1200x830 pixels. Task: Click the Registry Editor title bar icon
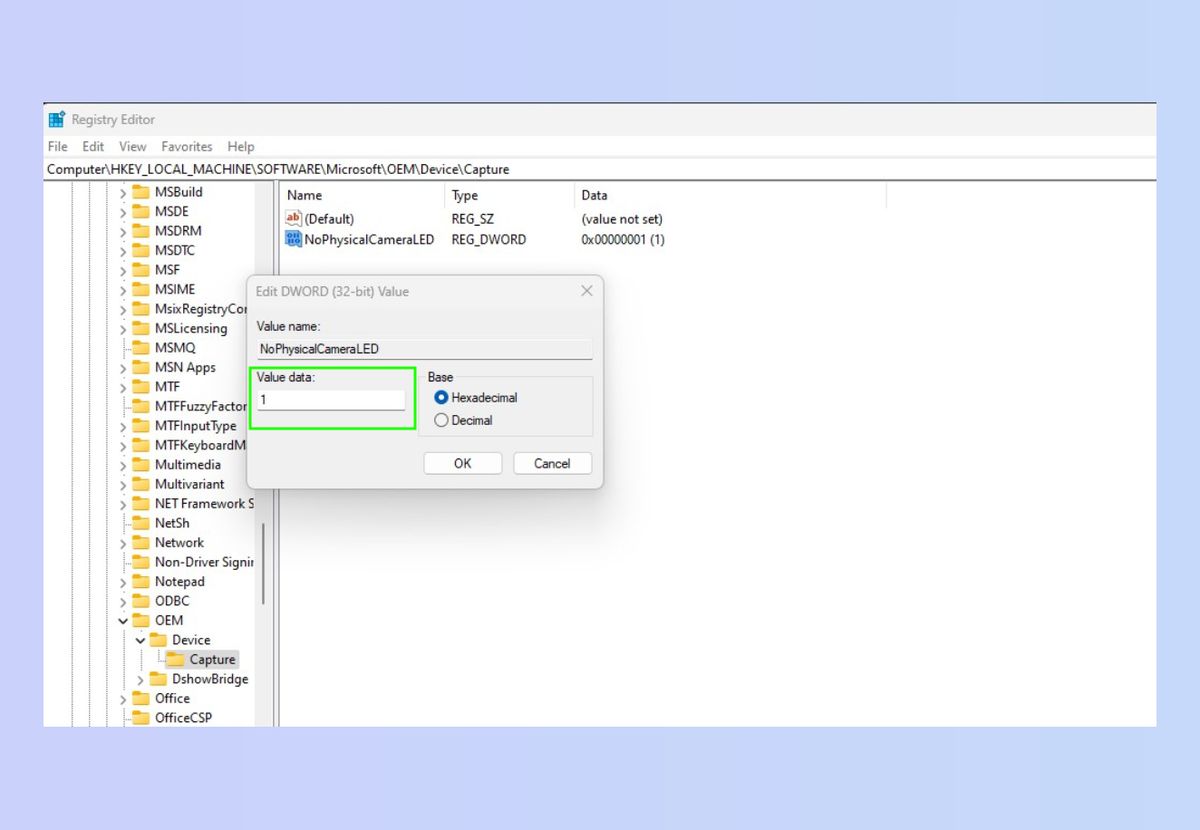click(x=56, y=119)
